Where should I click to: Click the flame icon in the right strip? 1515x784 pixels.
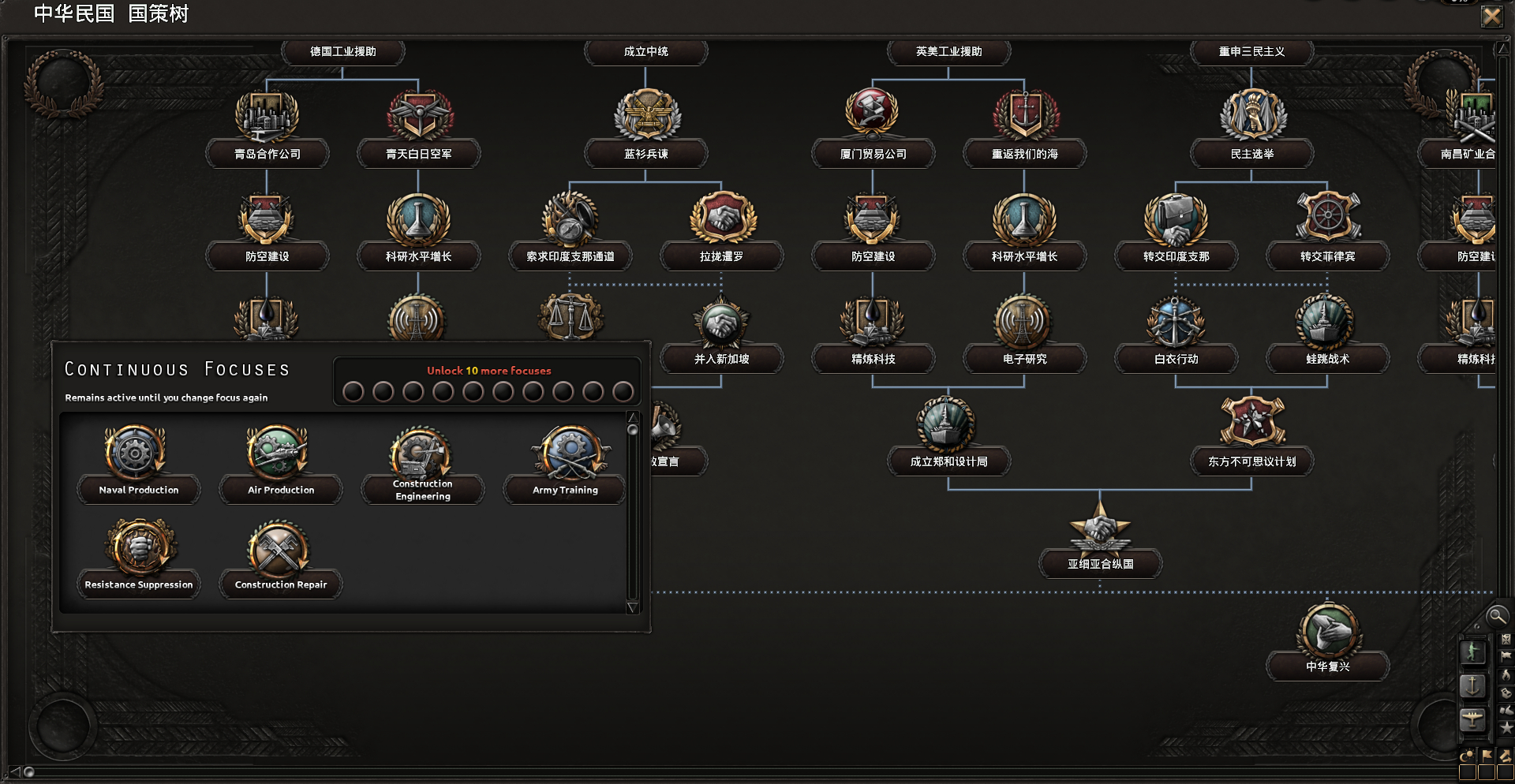click(x=1506, y=674)
